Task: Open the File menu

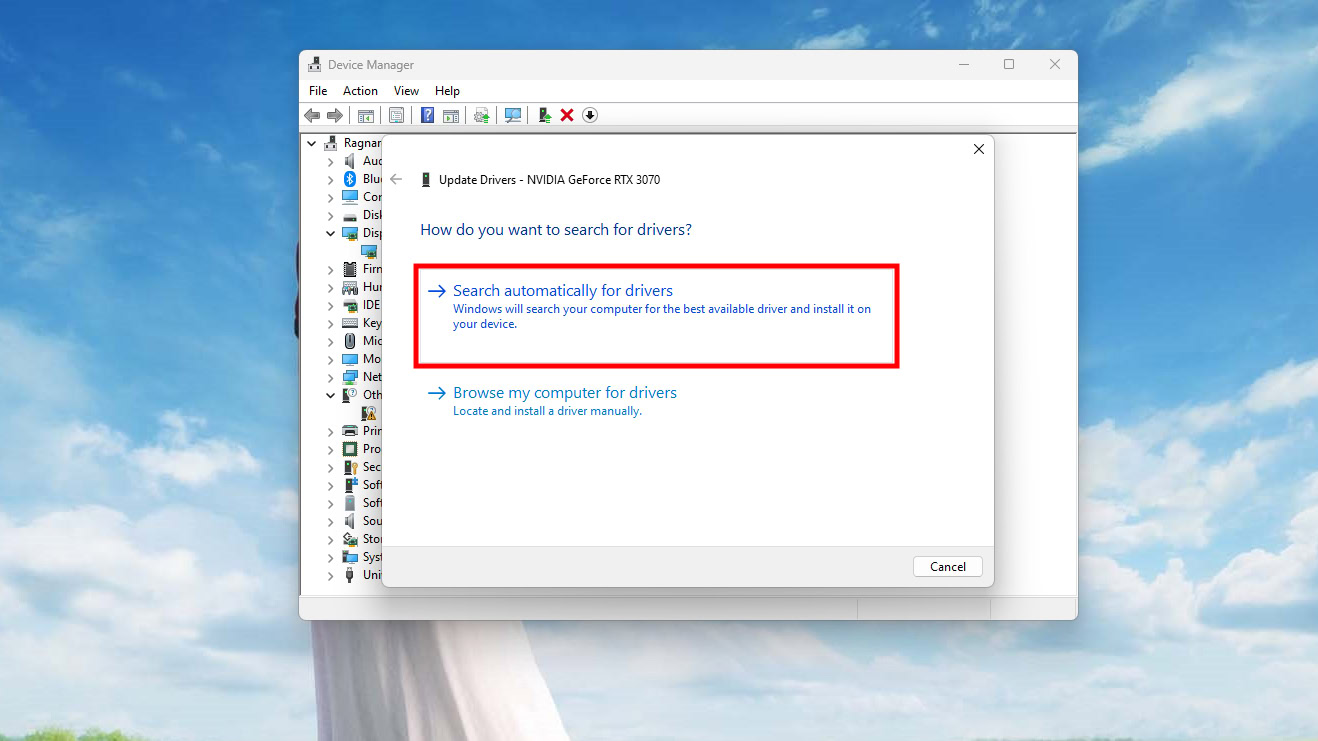Action: pyautogui.click(x=318, y=91)
